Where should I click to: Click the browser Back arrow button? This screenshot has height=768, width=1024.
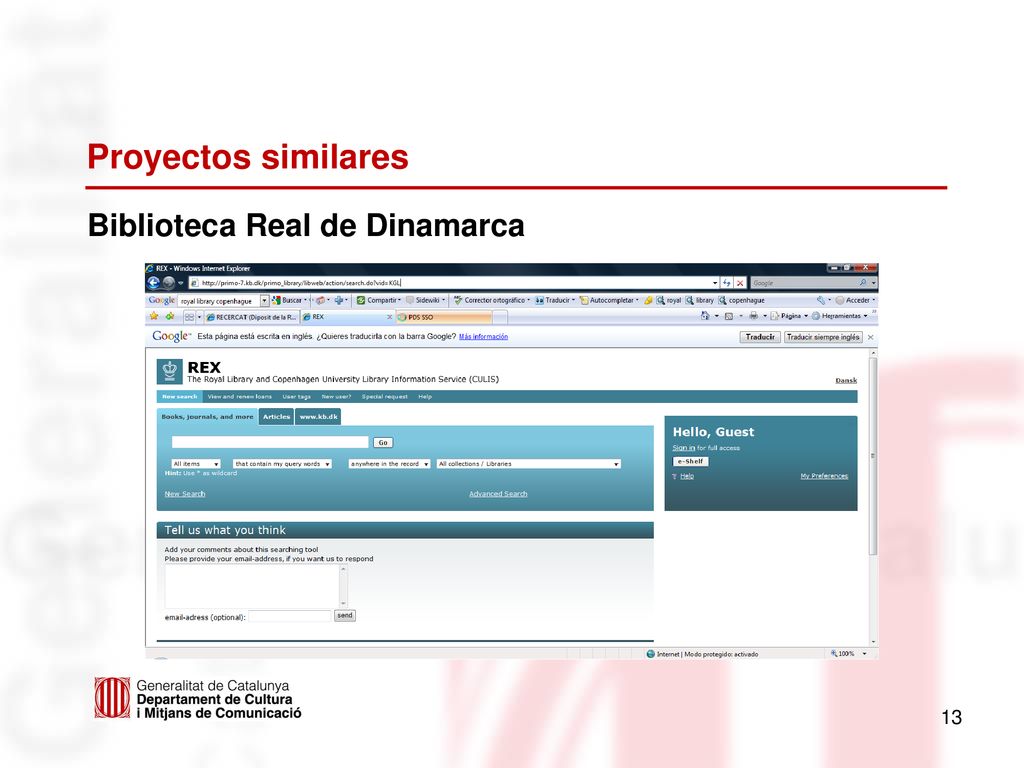tap(153, 283)
